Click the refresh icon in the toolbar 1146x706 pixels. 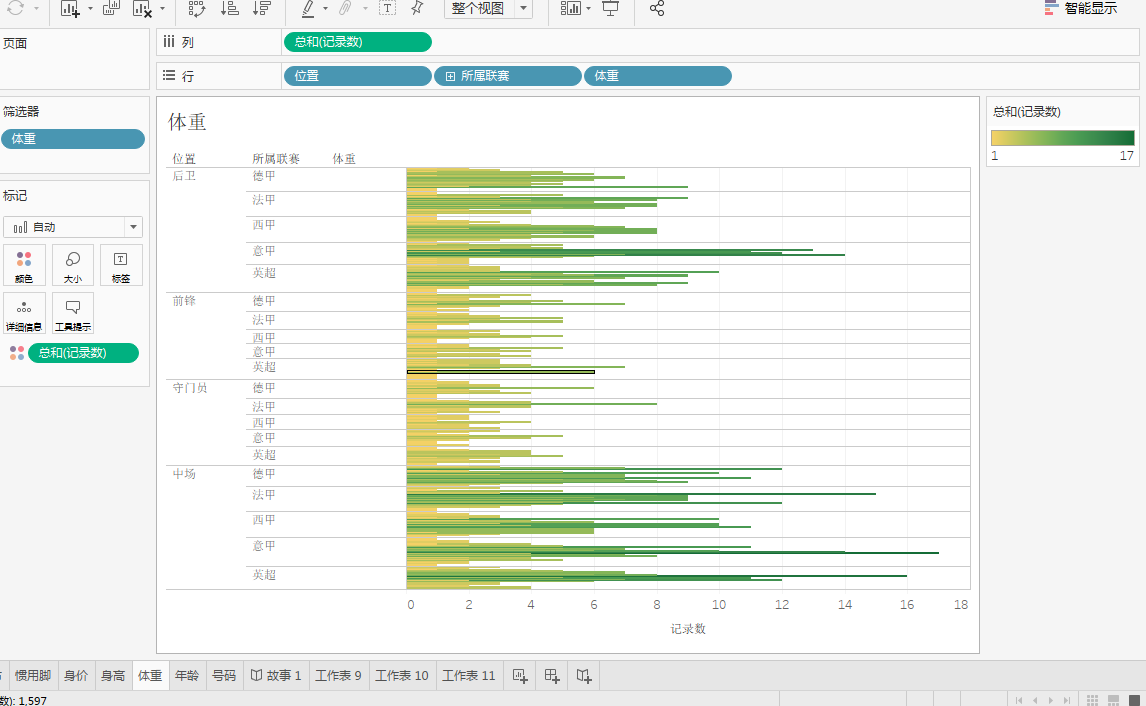15,9
